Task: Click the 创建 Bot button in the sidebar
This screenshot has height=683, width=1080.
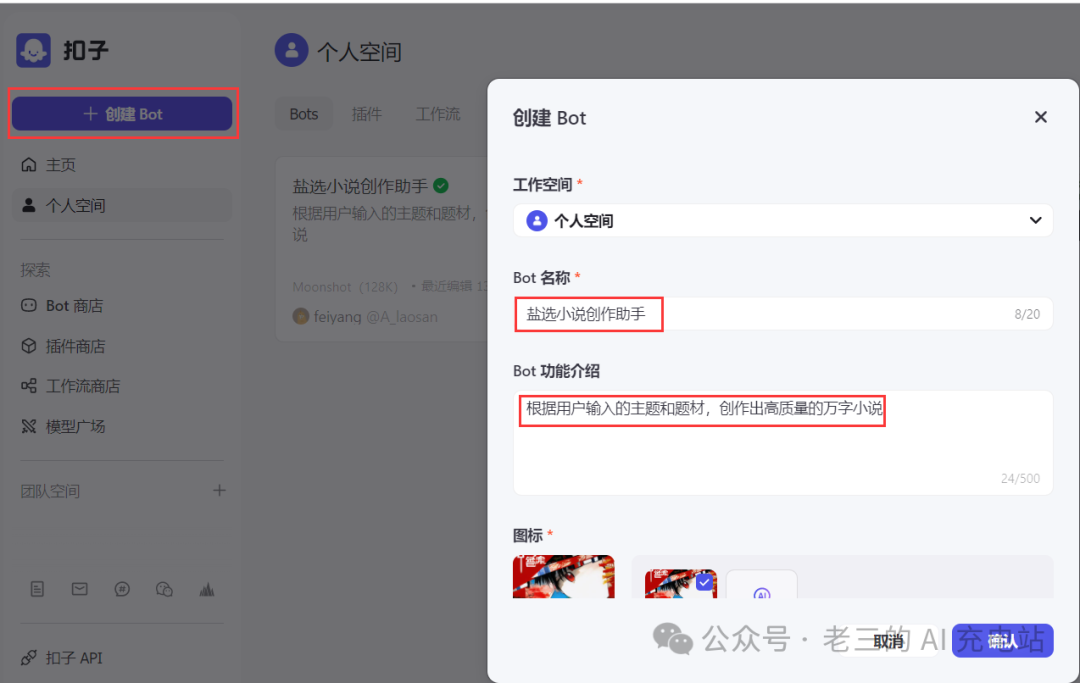Action: point(122,114)
